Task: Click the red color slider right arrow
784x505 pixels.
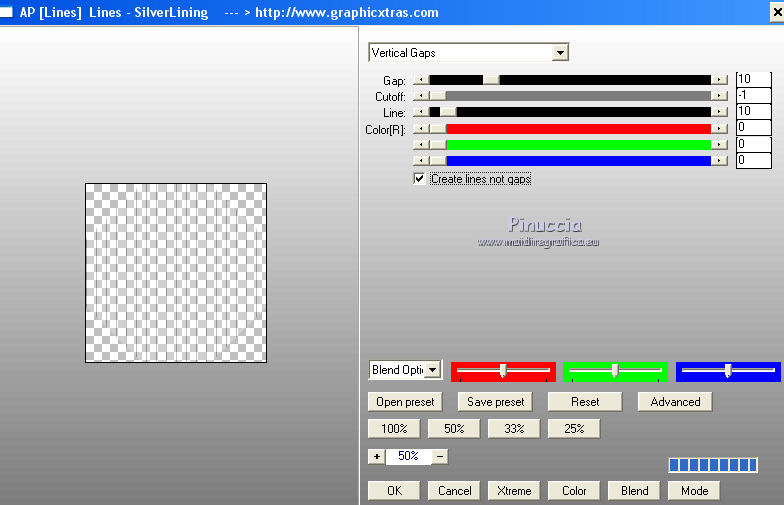Action: pyautogui.click(x=719, y=129)
